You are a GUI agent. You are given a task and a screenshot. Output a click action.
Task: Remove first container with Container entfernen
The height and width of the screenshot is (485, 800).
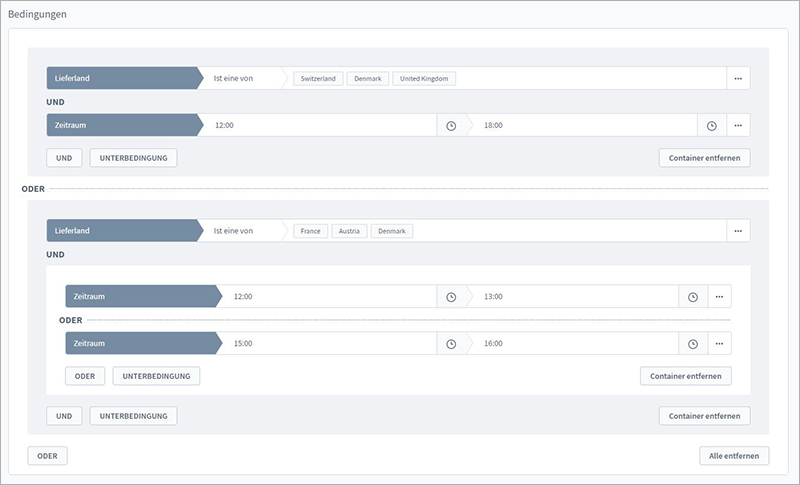704,158
